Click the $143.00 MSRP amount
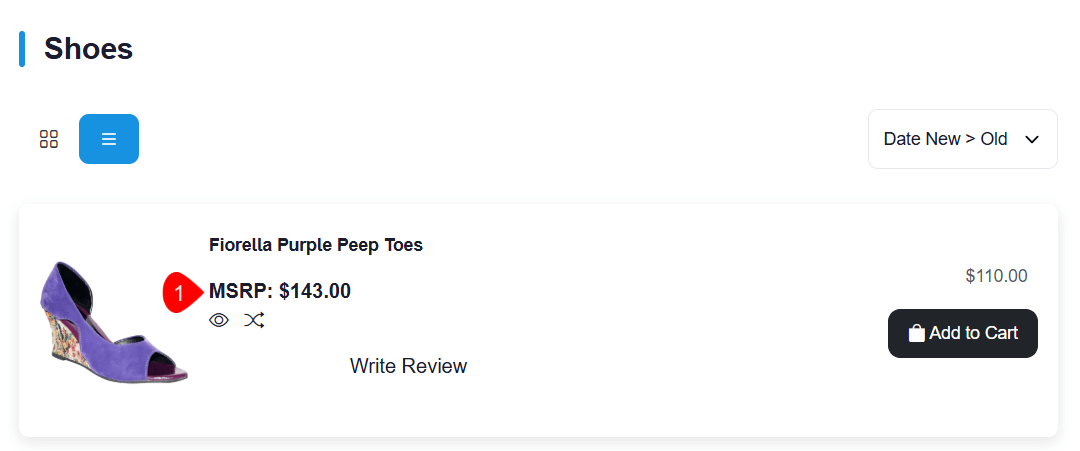This screenshot has height=451, width=1080. click(315, 292)
